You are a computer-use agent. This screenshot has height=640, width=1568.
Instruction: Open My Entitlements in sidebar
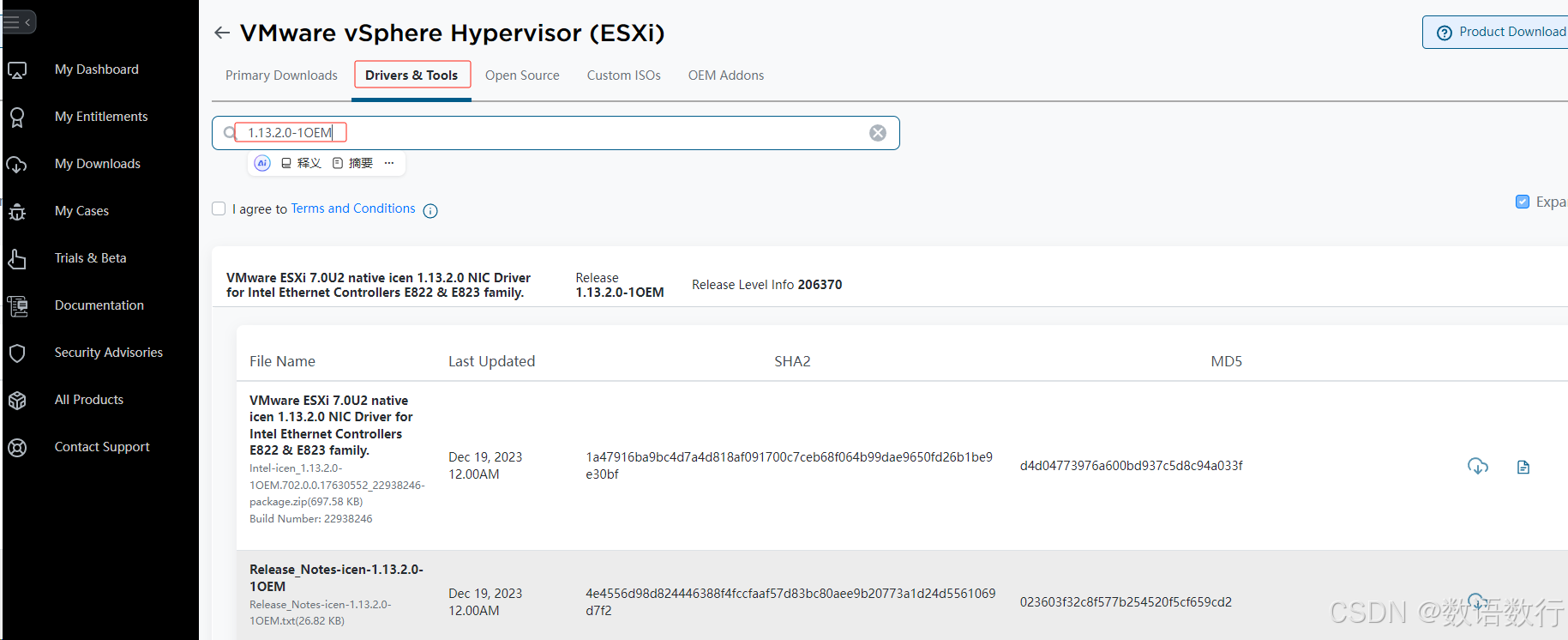[x=101, y=117]
